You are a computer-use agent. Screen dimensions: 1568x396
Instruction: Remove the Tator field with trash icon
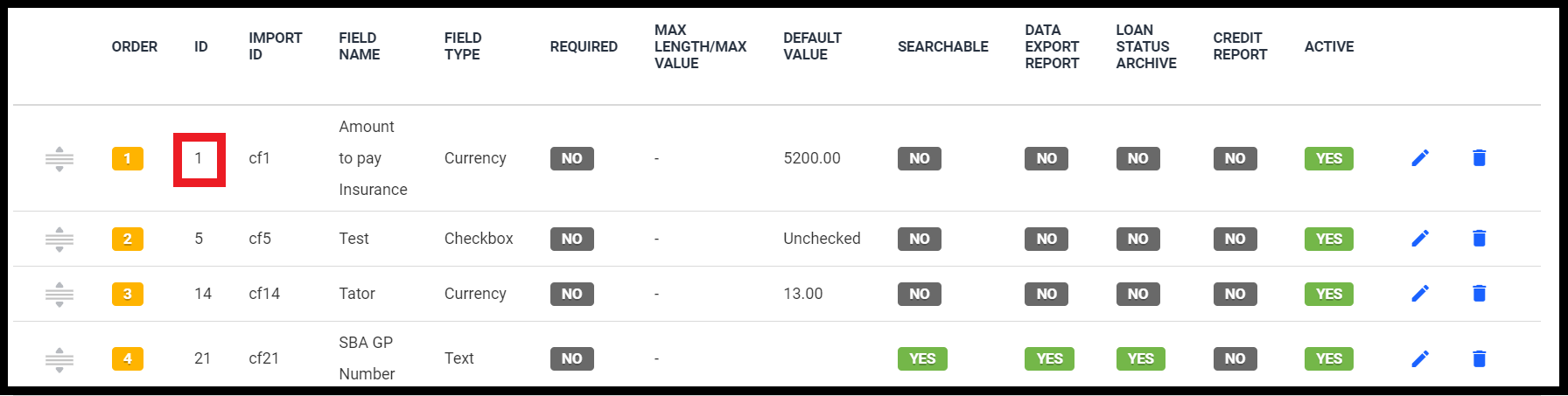point(1479,294)
